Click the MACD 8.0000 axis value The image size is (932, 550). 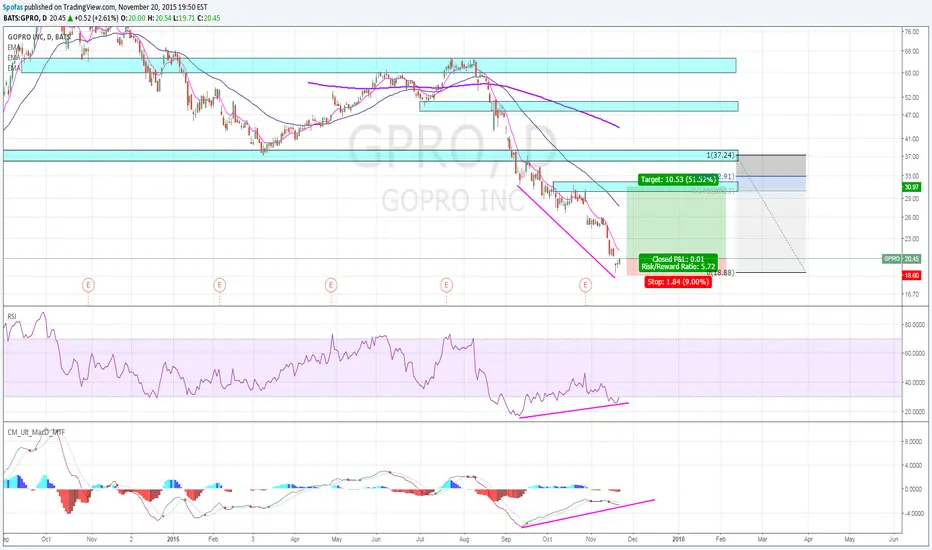[913, 442]
